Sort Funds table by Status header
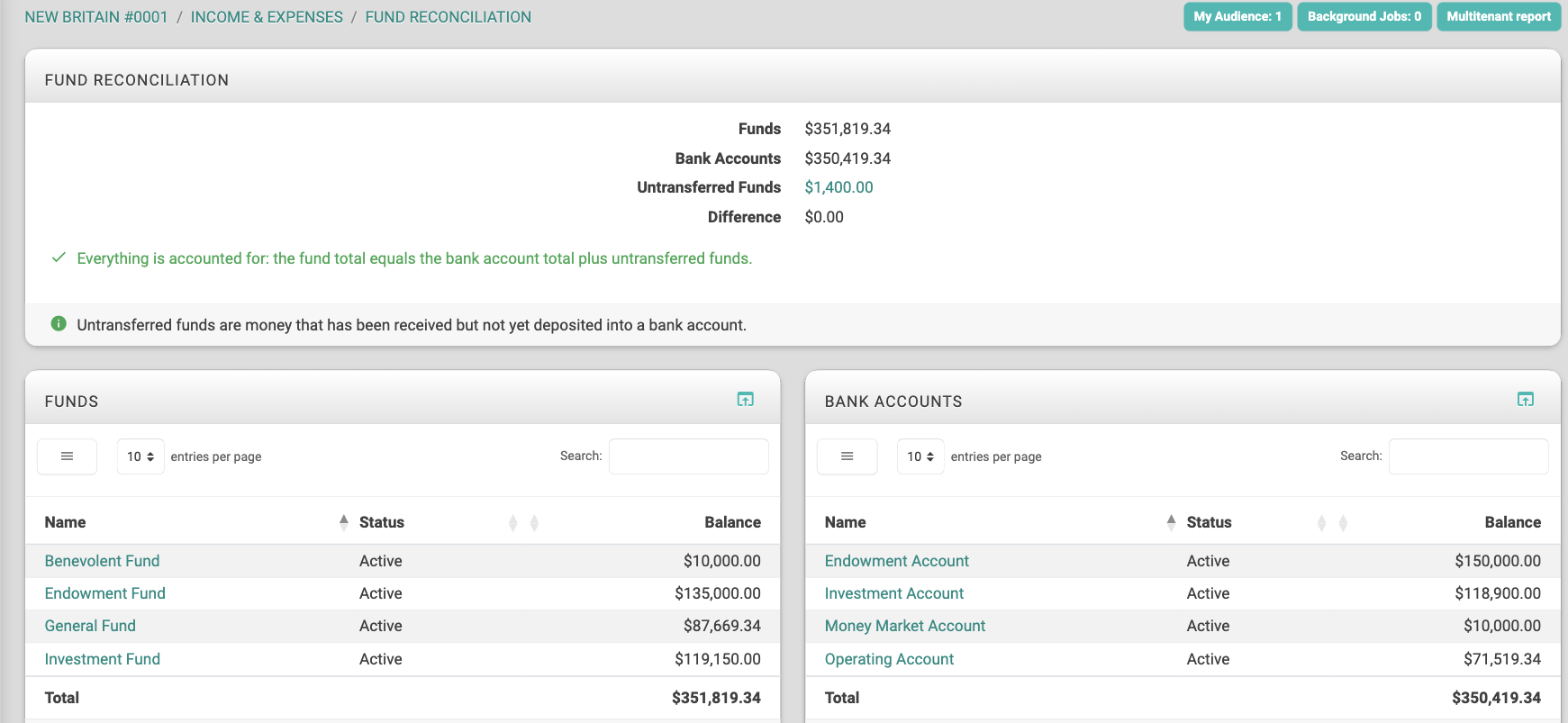Screen dimensions: 1568x723 381,522
